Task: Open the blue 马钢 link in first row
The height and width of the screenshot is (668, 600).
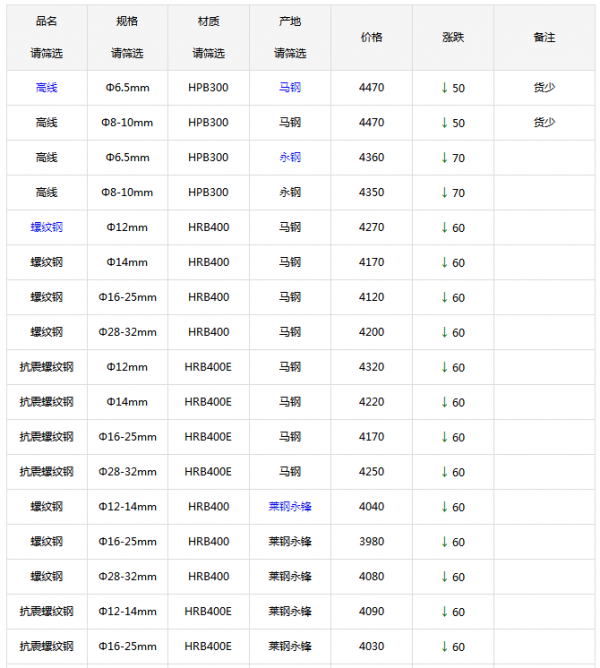Action: (290, 88)
